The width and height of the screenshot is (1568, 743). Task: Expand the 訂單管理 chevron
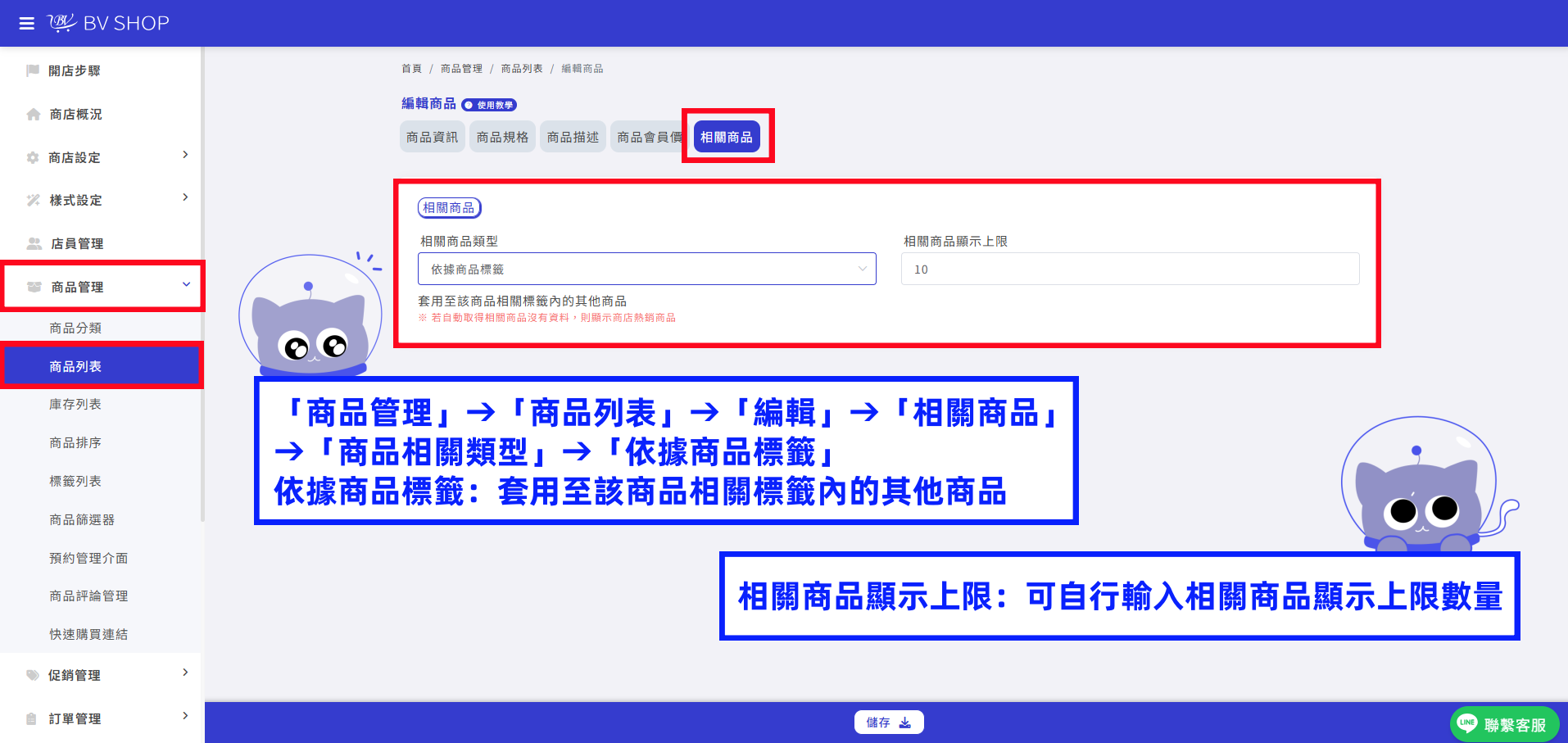pyautogui.click(x=185, y=716)
